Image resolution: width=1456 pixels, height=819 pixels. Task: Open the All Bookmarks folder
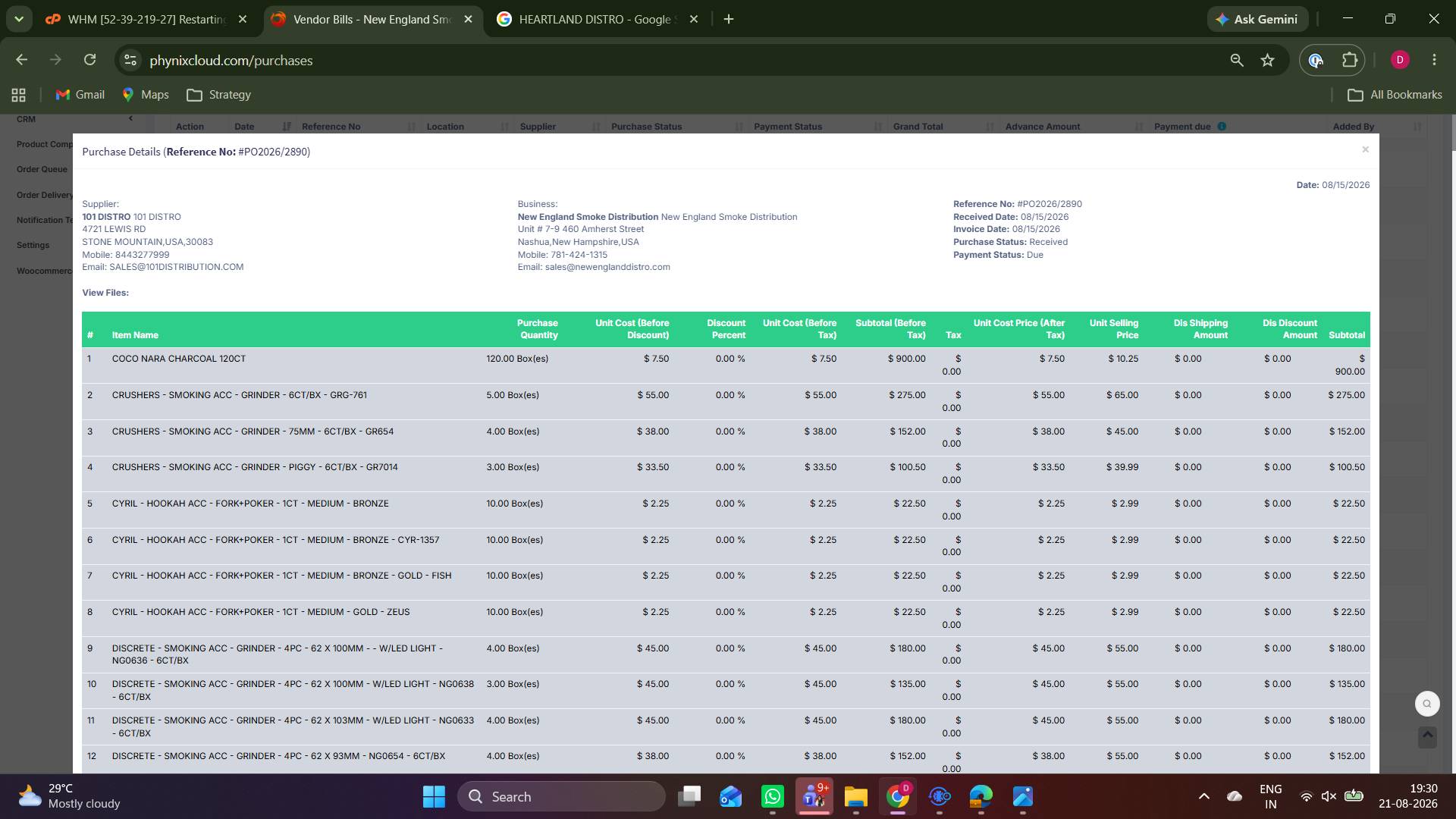click(x=1395, y=95)
